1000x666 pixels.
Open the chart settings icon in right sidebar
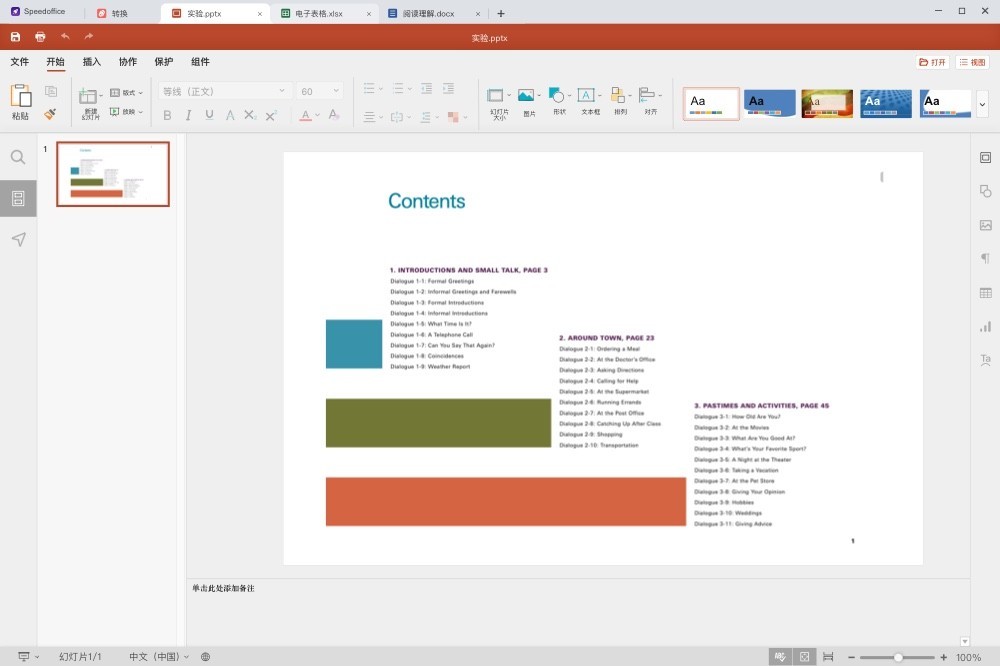pos(985,326)
